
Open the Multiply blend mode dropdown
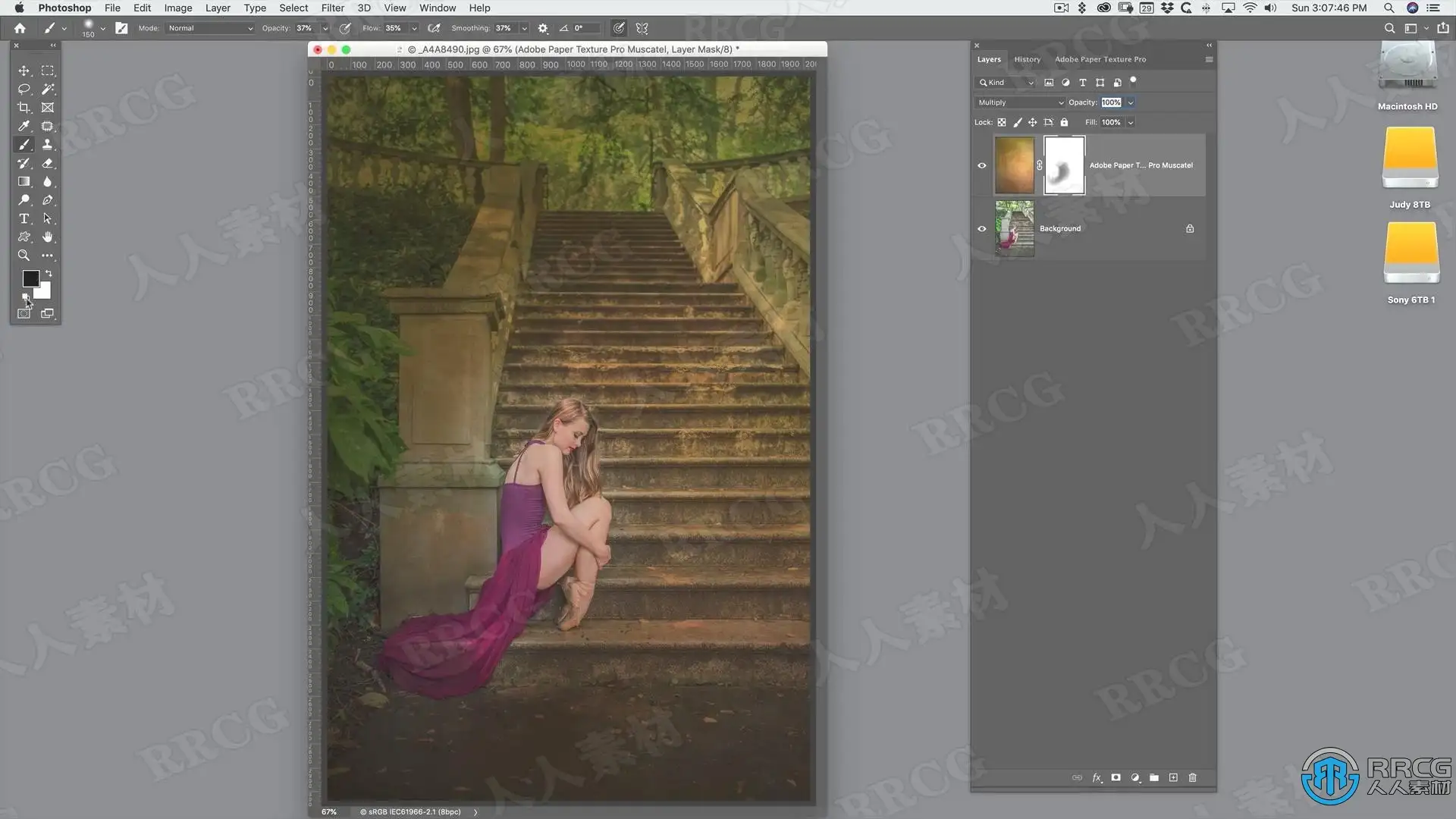click(x=1019, y=102)
